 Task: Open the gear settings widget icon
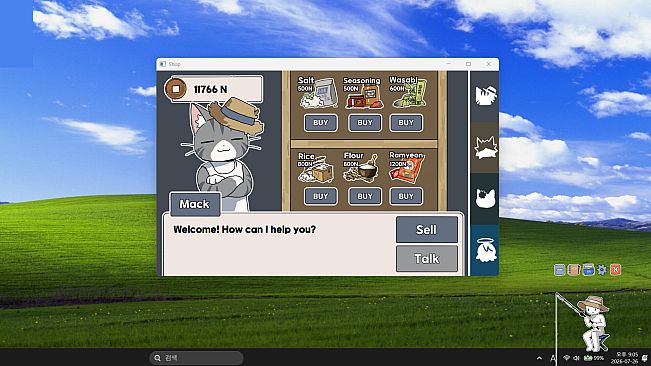point(602,270)
